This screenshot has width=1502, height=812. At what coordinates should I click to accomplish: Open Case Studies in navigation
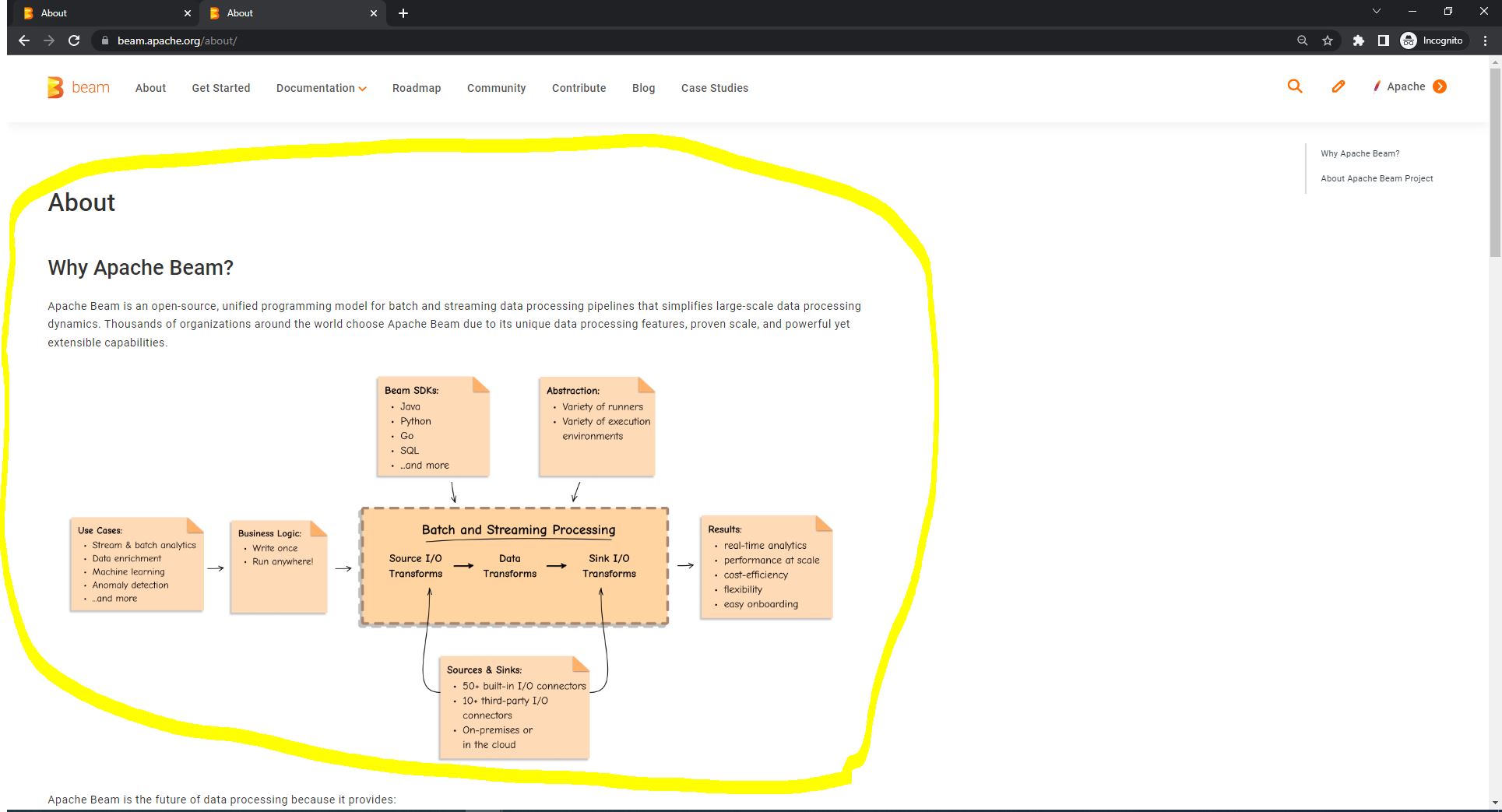pyautogui.click(x=715, y=88)
